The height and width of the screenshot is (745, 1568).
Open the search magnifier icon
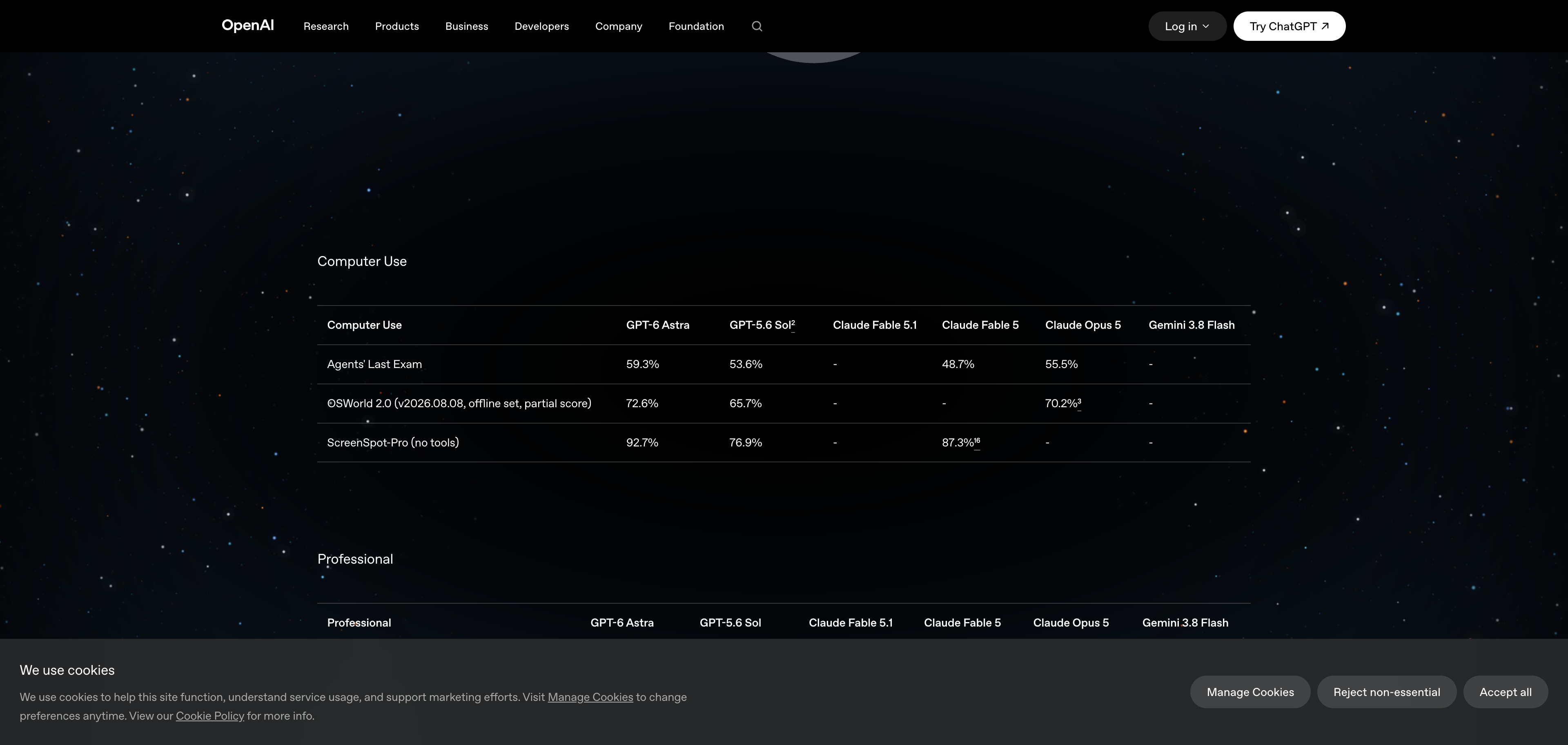757,26
